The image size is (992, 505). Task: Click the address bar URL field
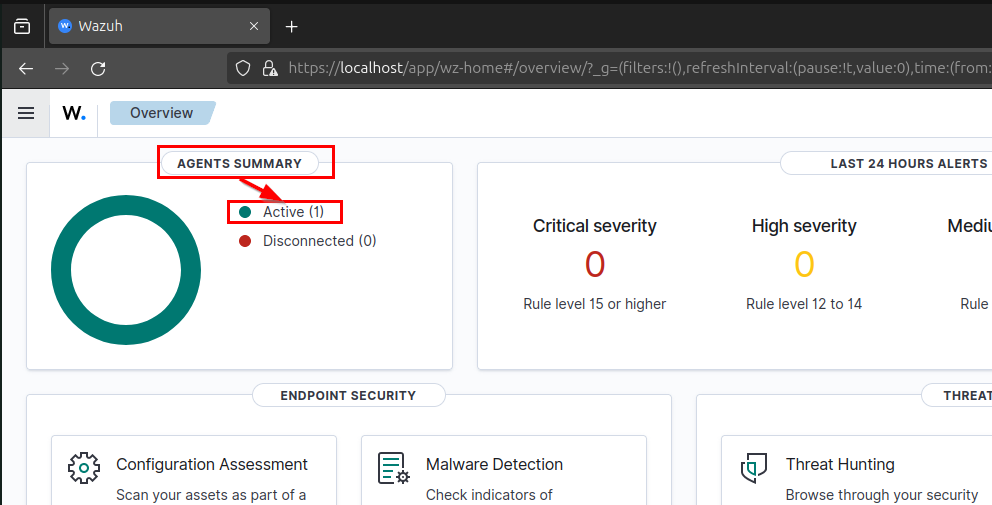click(639, 68)
